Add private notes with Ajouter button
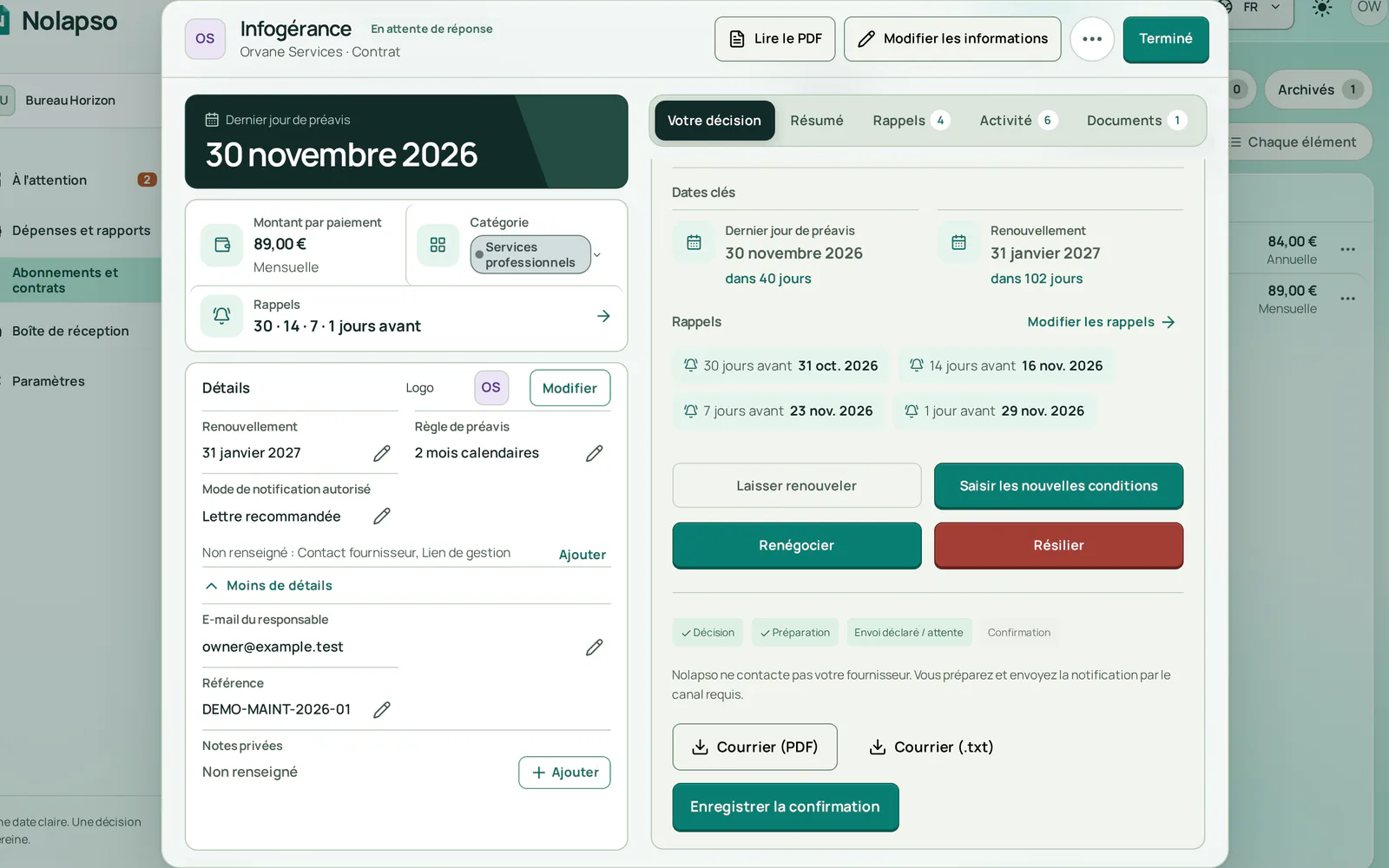The width and height of the screenshot is (1389, 868). click(x=564, y=773)
